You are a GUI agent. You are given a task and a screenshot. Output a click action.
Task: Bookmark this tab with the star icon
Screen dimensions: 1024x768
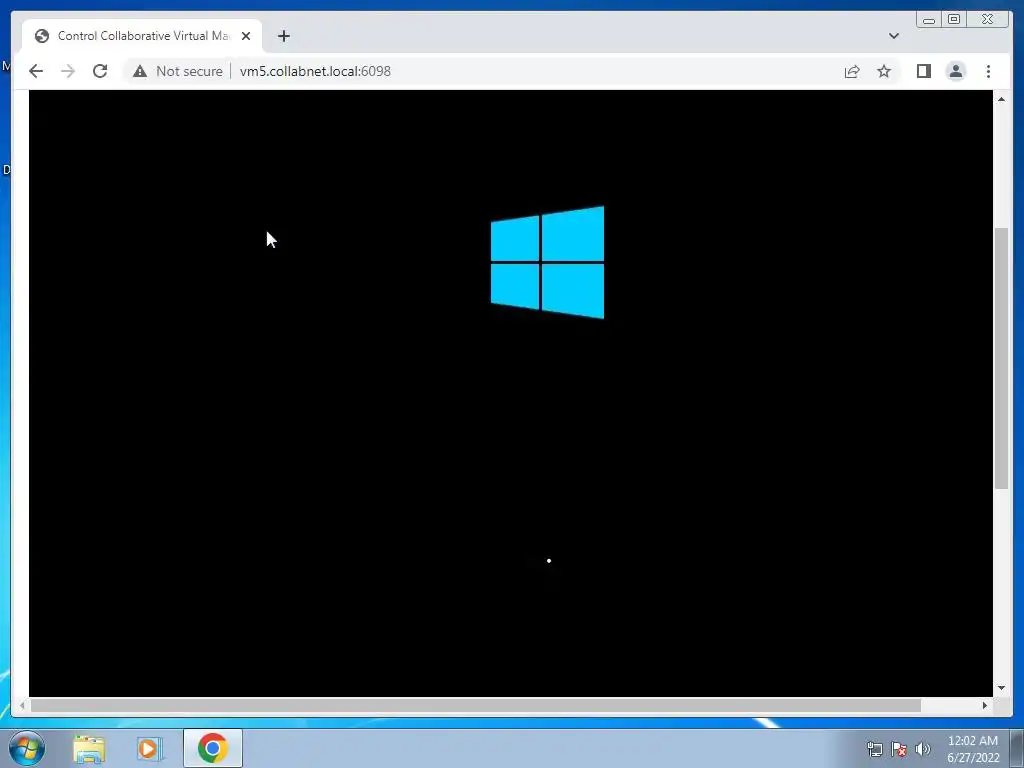pyautogui.click(x=884, y=71)
